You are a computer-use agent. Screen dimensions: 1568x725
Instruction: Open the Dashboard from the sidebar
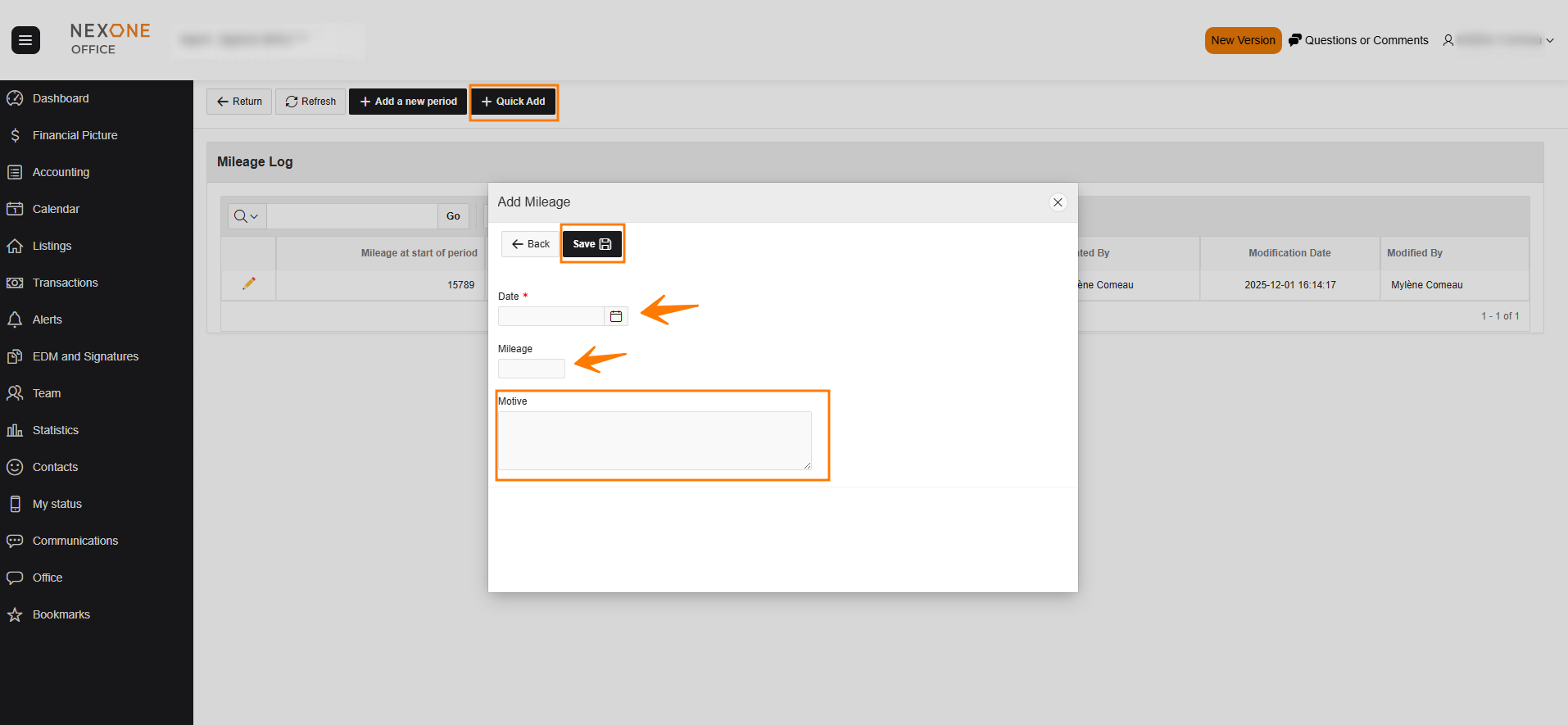coord(61,98)
